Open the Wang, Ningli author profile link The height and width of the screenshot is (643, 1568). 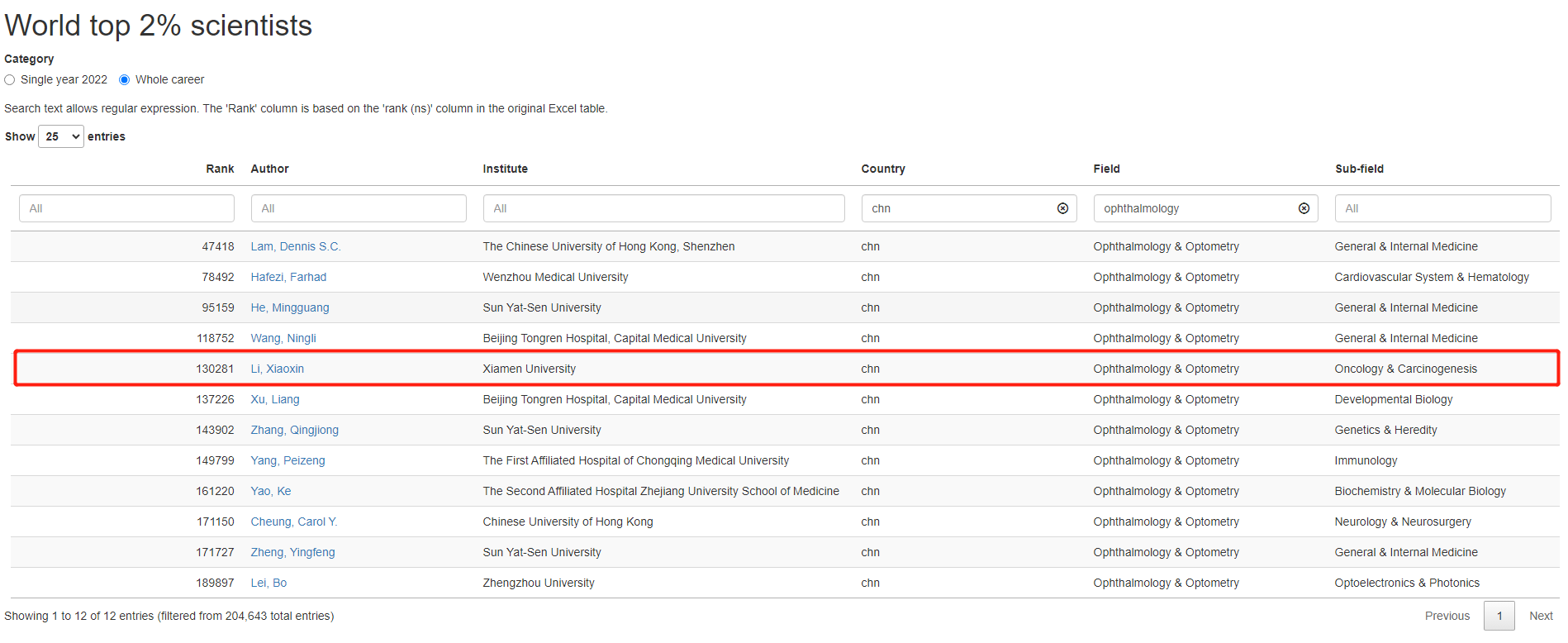283,338
